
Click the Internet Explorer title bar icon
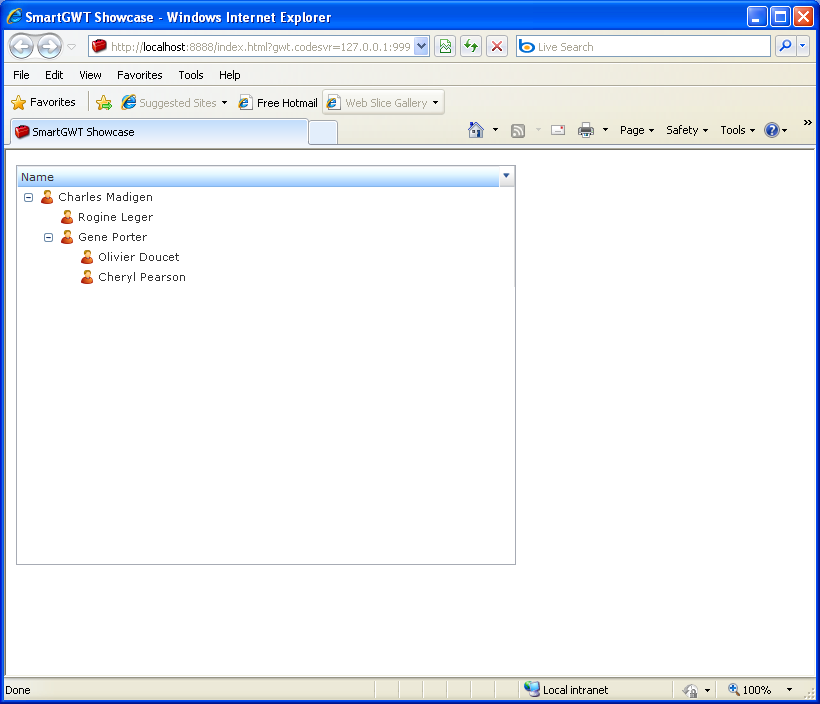pyautogui.click(x=14, y=17)
